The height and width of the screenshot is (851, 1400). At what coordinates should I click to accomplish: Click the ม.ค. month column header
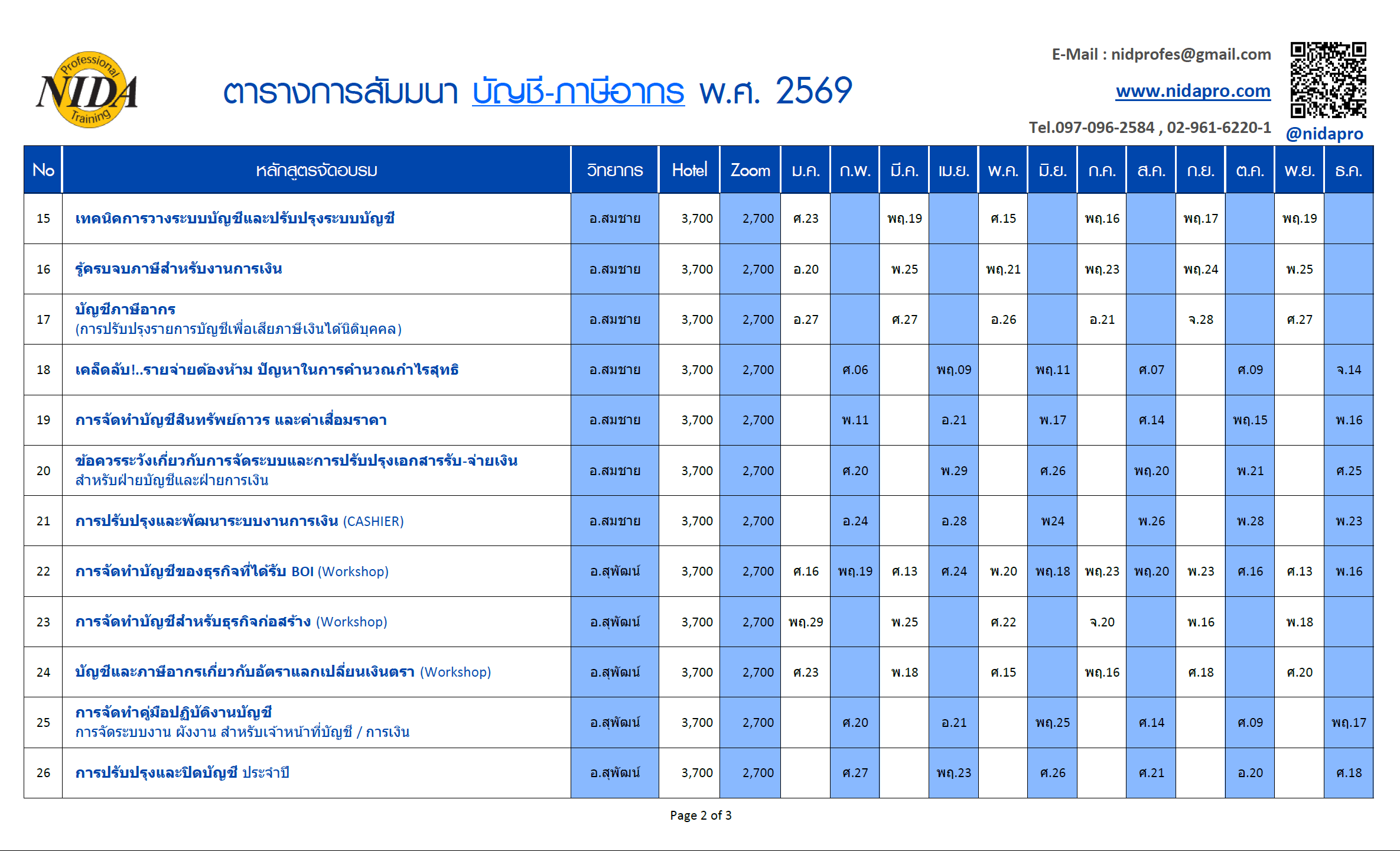coord(805,170)
